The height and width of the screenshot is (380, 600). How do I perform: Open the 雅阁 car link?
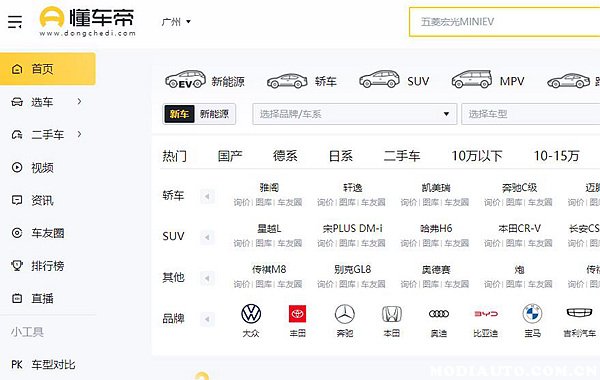click(269, 188)
